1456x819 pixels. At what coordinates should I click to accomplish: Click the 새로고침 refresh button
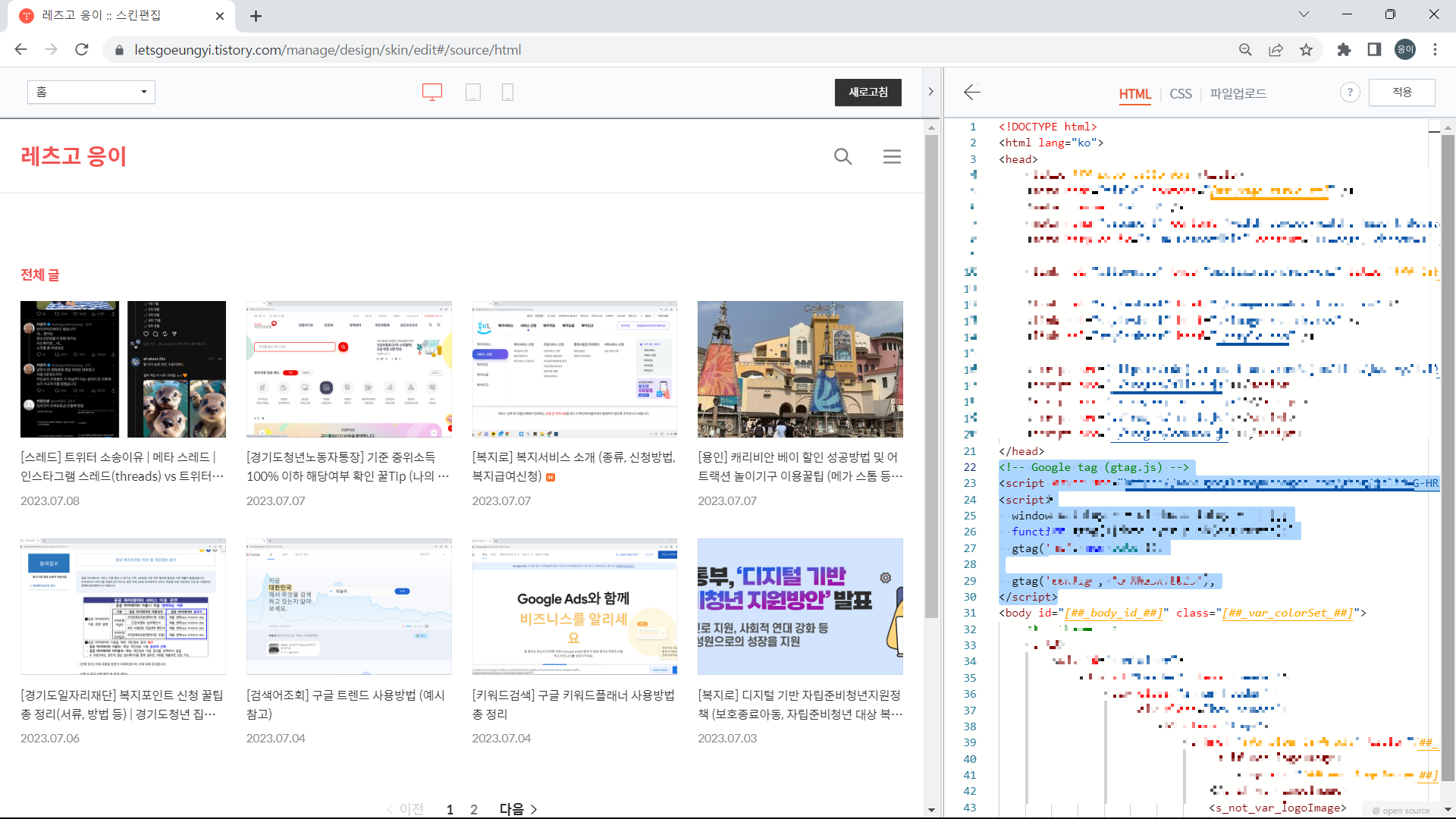coord(868,92)
